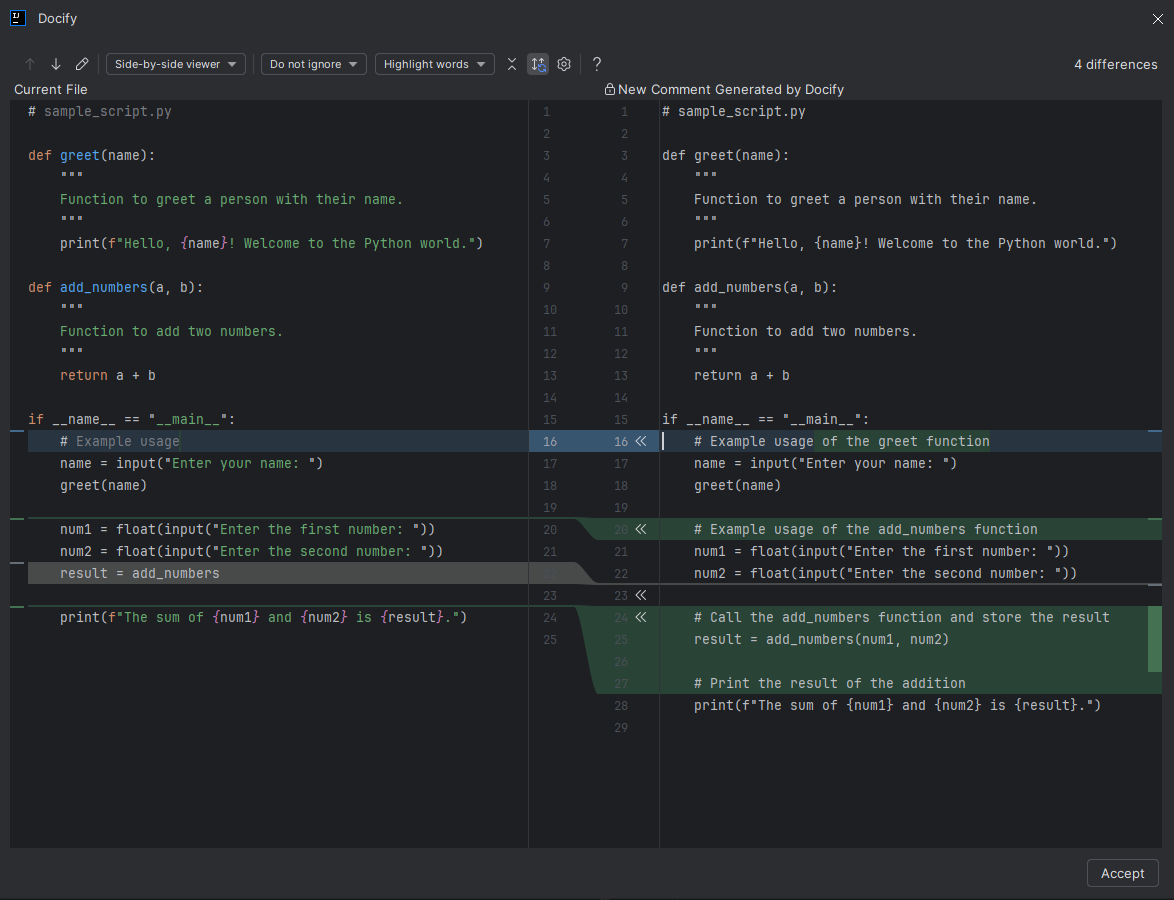Image resolution: width=1174 pixels, height=900 pixels.
Task: Click the Docify app logo icon
Action: tap(18, 18)
